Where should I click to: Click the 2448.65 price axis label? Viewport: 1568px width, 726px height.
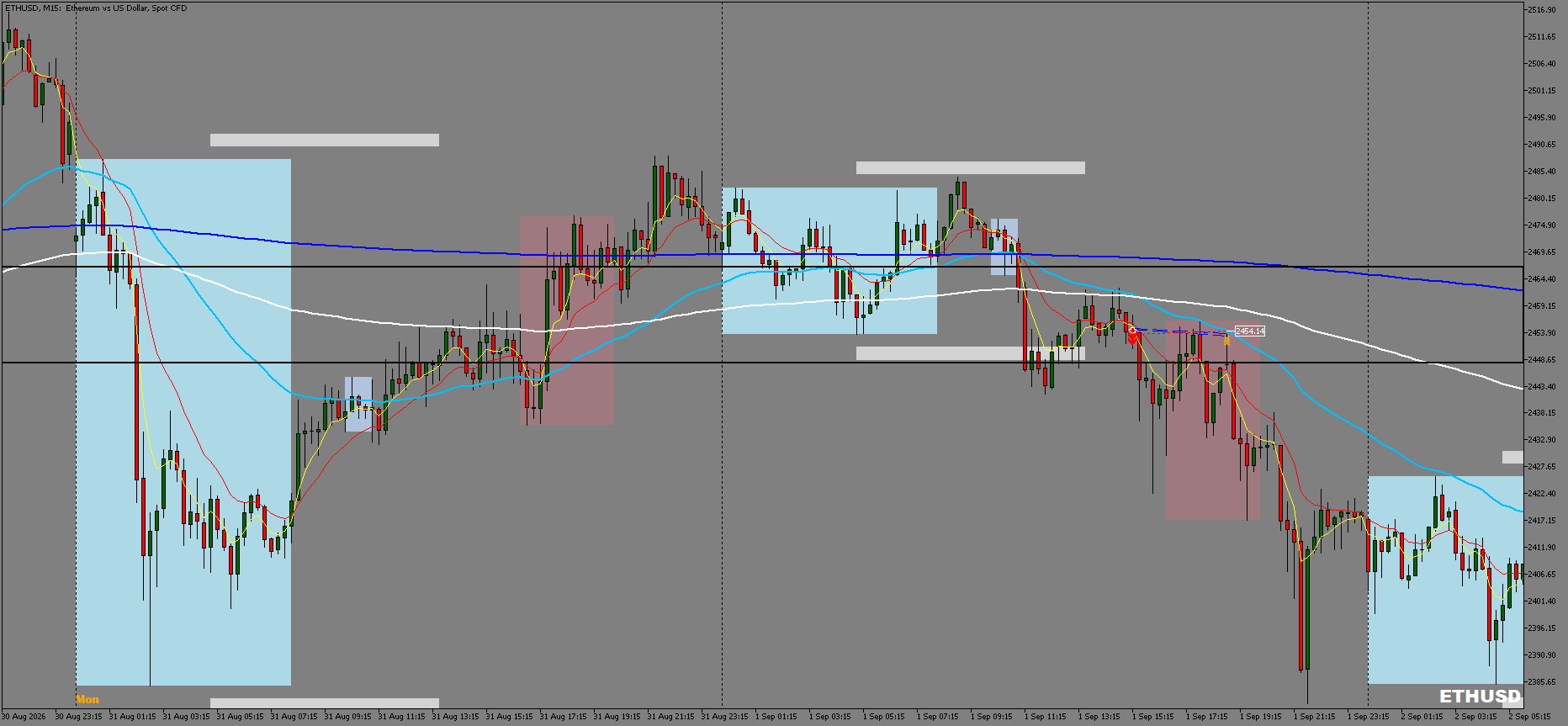pyautogui.click(x=1542, y=360)
